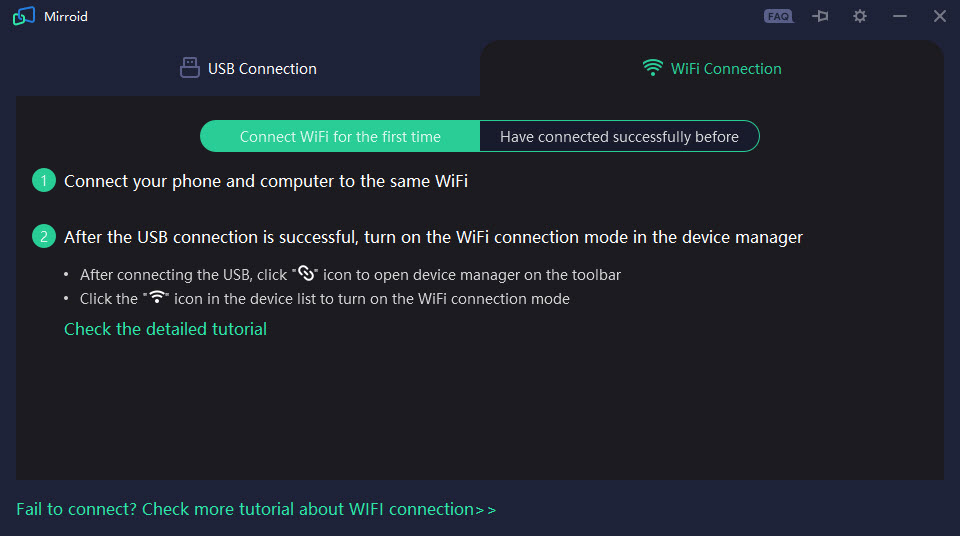Screen dimensions: 960x536
Task: Minimize the Mirroid window
Action: [x=899, y=16]
